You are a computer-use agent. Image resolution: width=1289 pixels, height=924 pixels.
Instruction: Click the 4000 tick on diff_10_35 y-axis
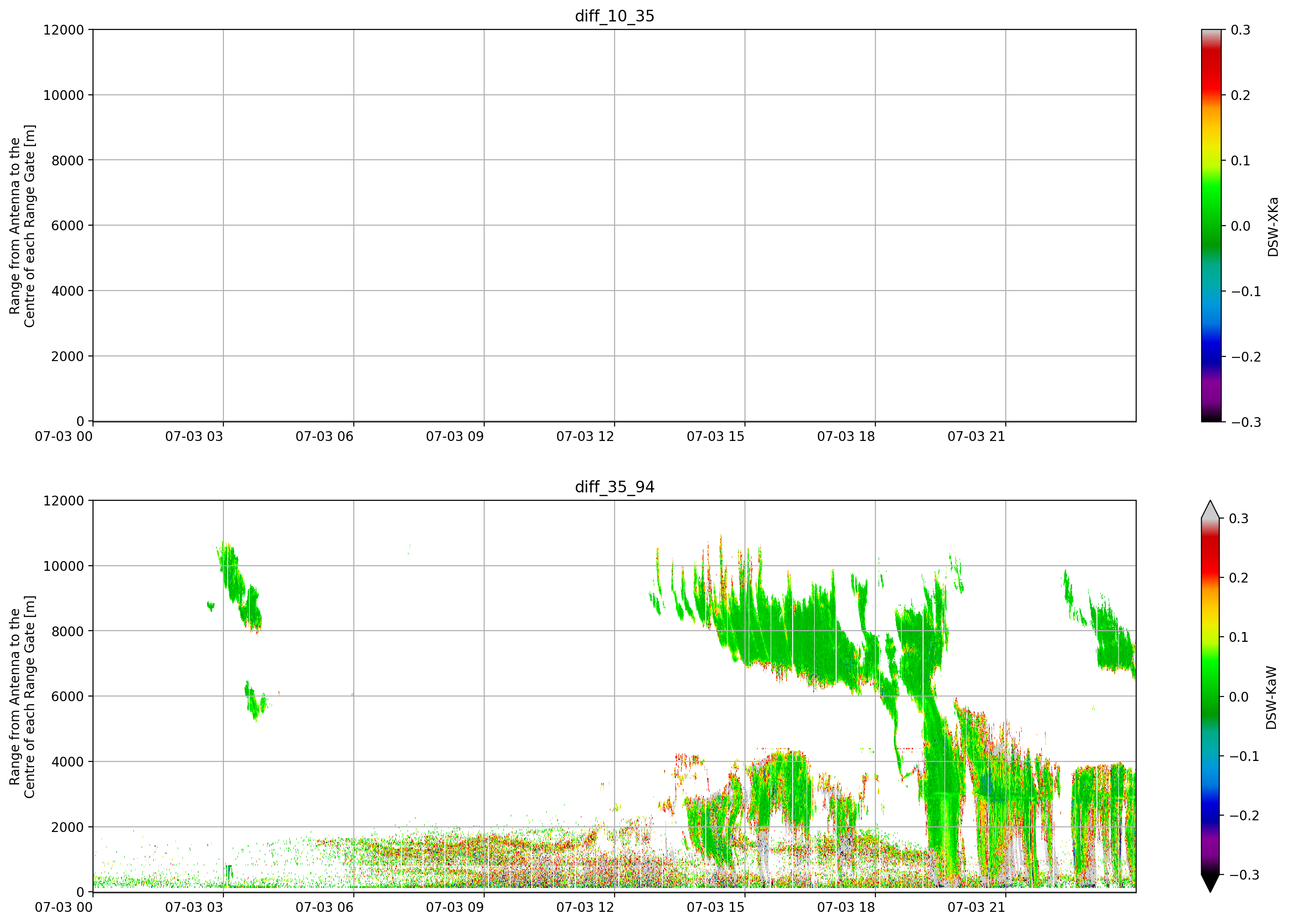tap(68, 291)
